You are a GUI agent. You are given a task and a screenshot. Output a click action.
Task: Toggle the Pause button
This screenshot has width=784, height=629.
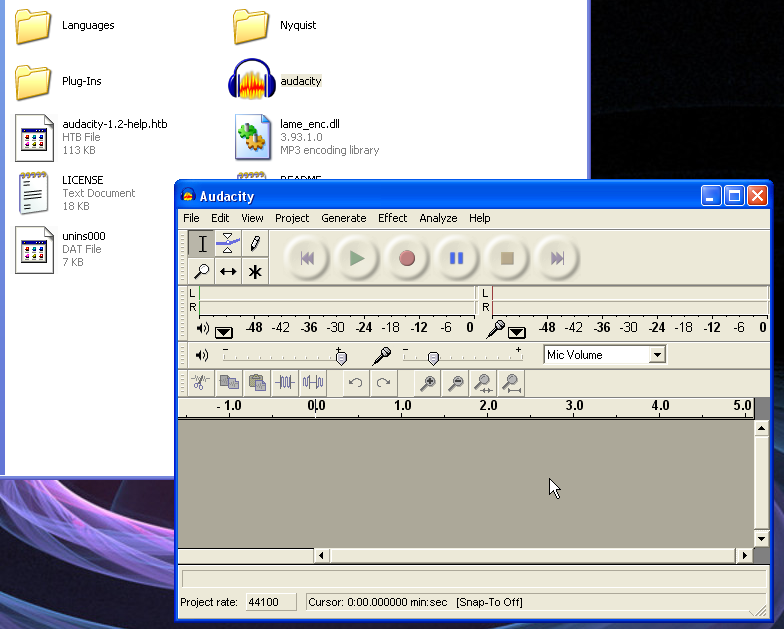[x=456, y=258]
